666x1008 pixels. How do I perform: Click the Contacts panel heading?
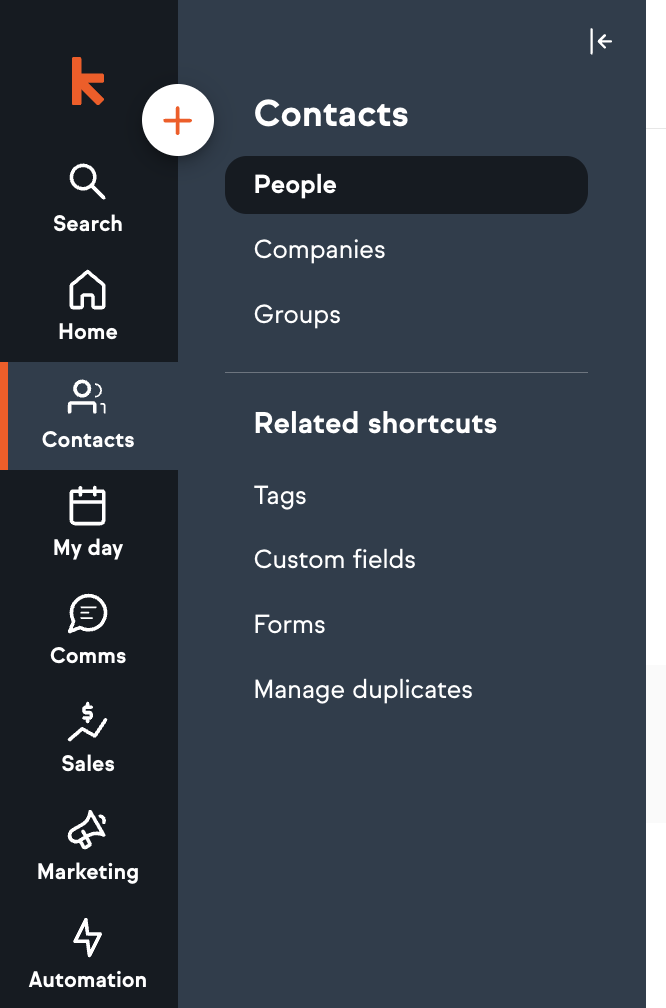pos(331,114)
